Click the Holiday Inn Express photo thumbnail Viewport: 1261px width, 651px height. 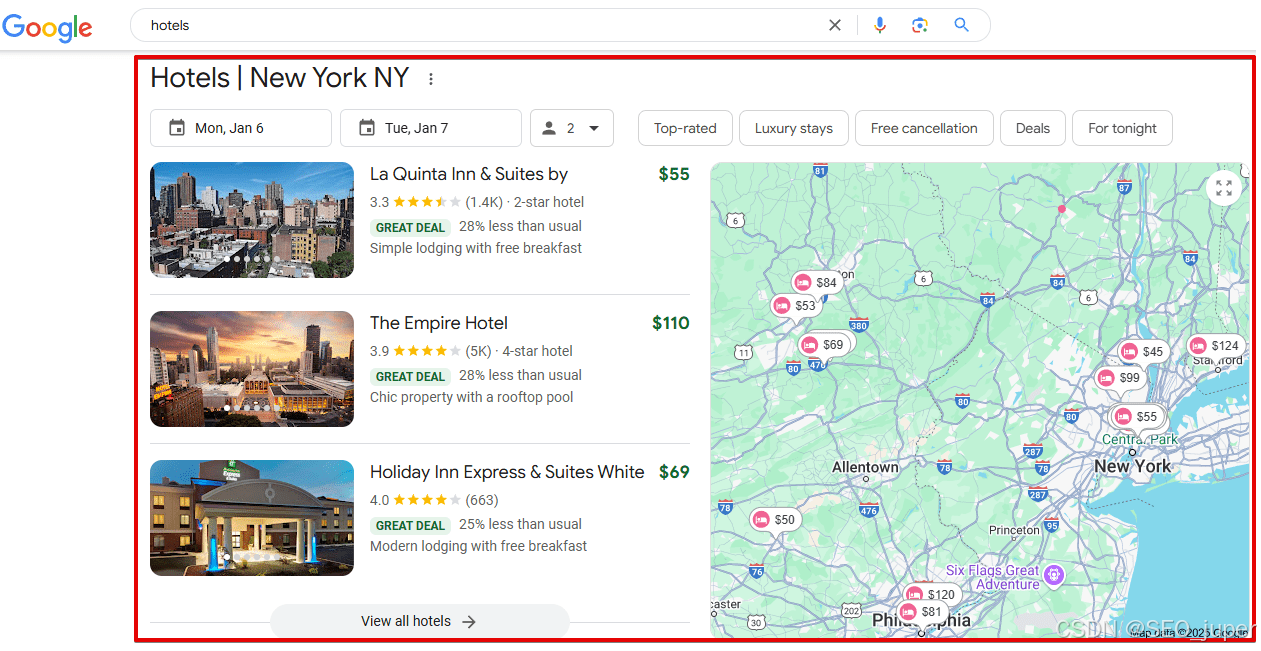coord(252,518)
